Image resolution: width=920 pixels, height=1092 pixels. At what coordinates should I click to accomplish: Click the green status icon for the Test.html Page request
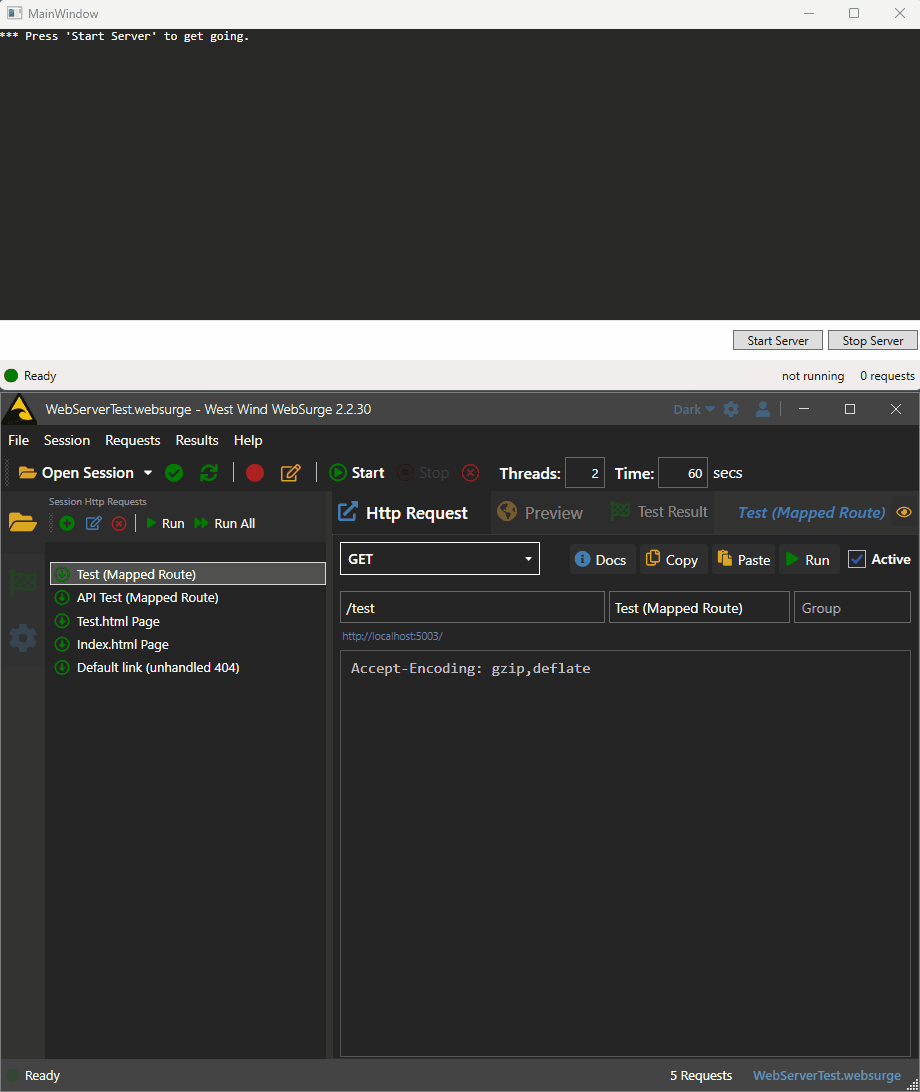point(62,621)
